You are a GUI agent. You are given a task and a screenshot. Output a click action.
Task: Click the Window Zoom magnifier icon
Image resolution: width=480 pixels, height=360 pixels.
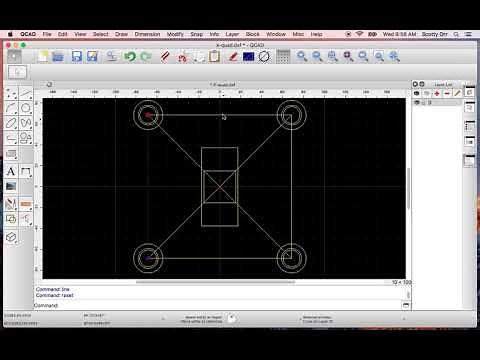(x=379, y=56)
